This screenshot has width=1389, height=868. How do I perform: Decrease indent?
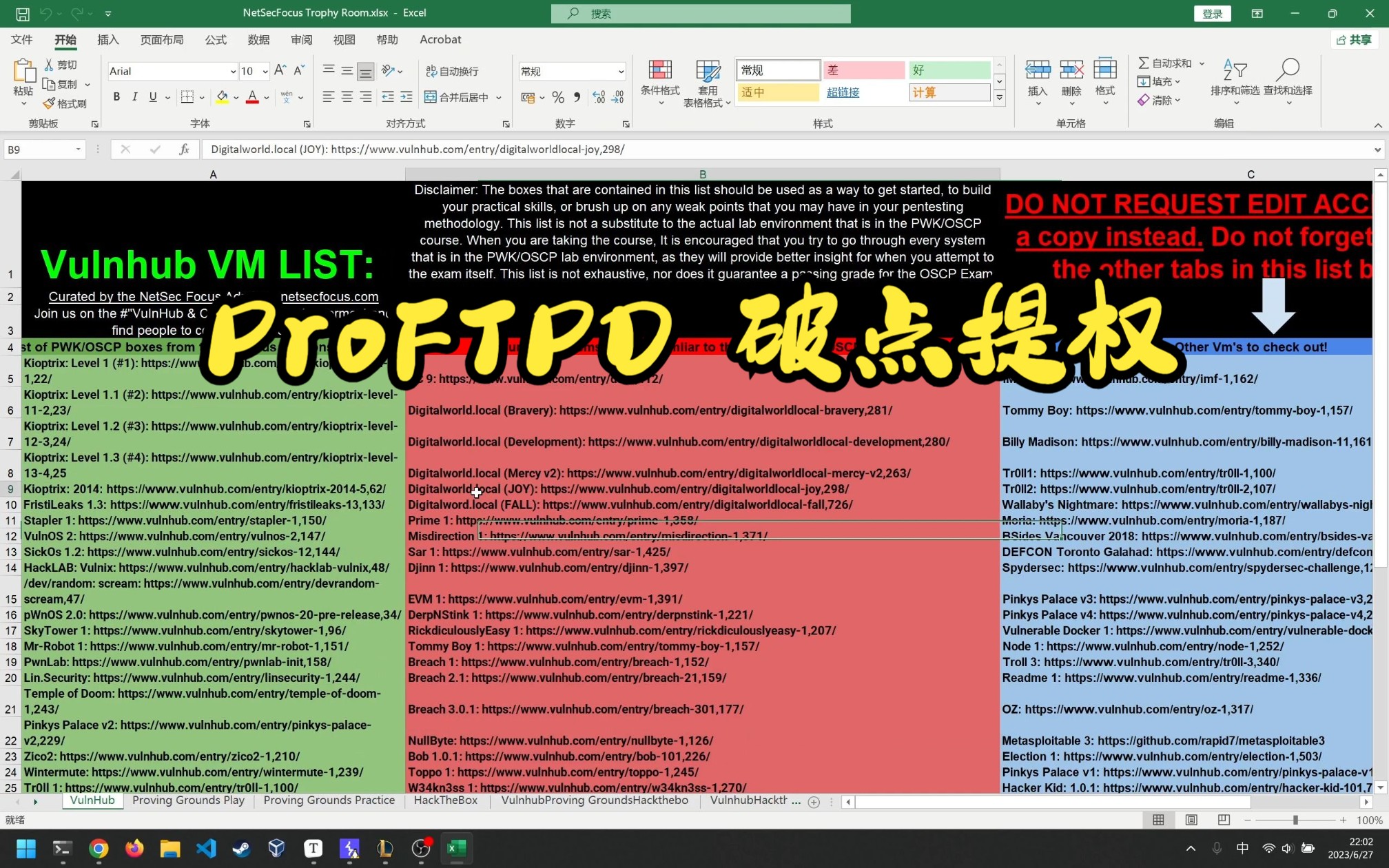[388, 97]
